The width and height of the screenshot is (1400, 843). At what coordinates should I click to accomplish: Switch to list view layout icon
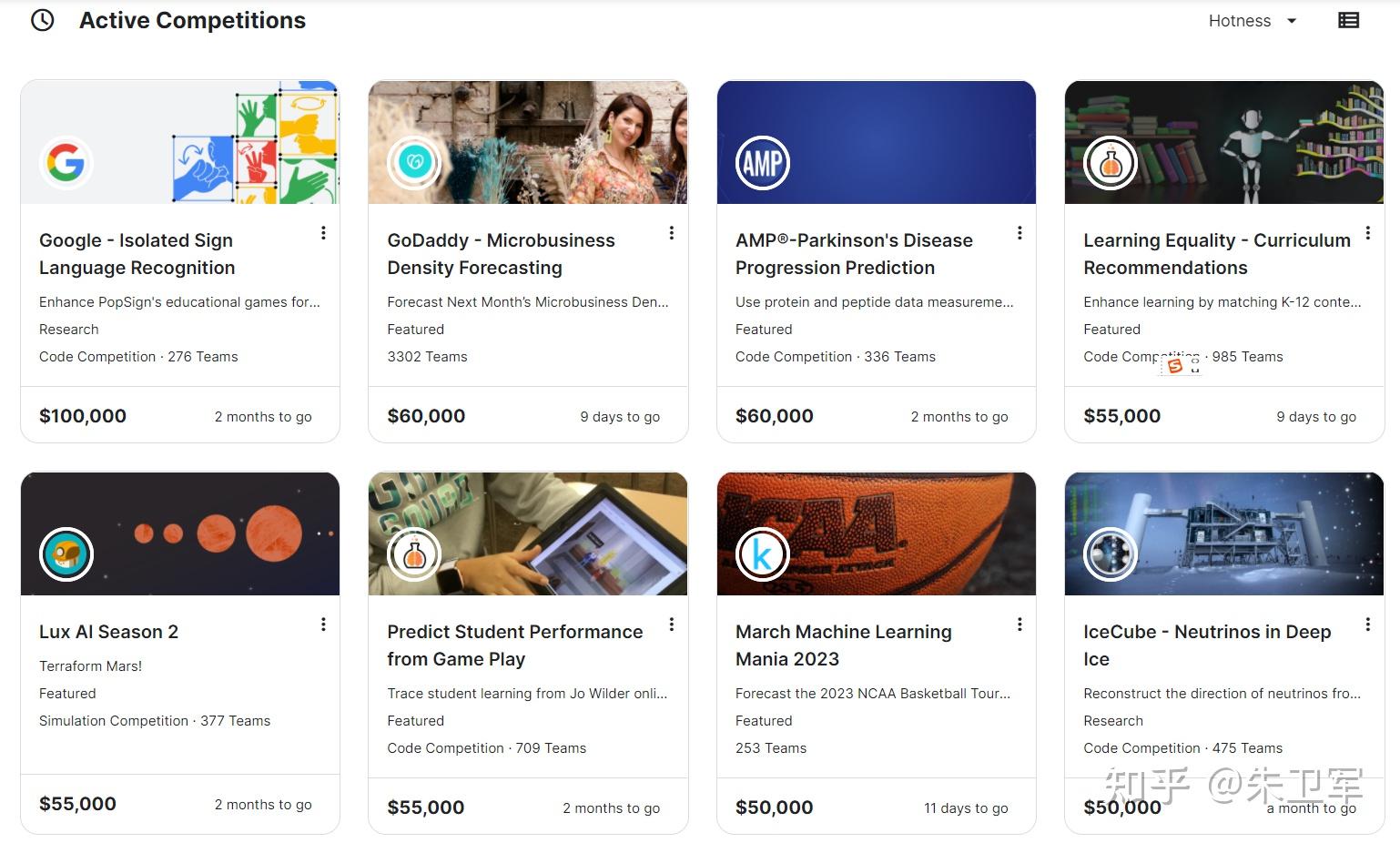coord(1348,20)
